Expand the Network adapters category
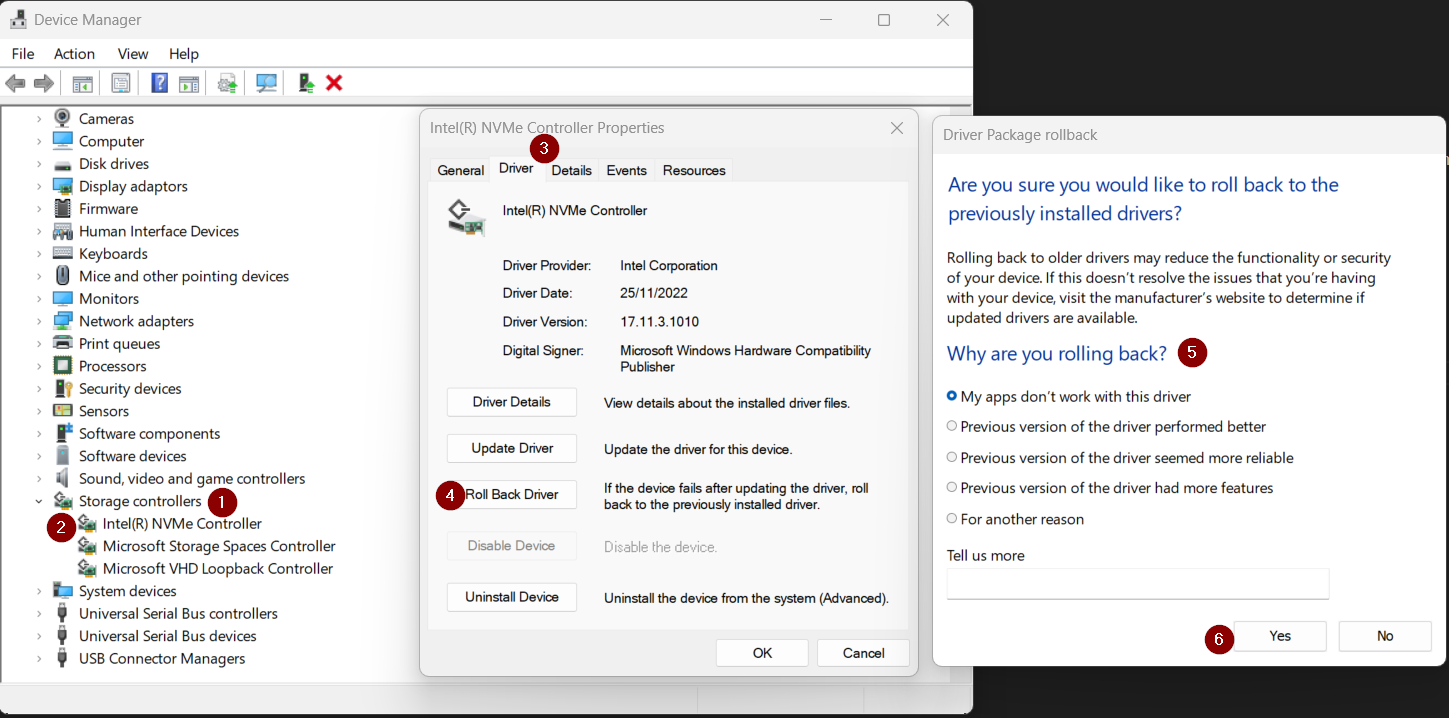Image resolution: width=1449 pixels, height=718 pixels. click(39, 321)
